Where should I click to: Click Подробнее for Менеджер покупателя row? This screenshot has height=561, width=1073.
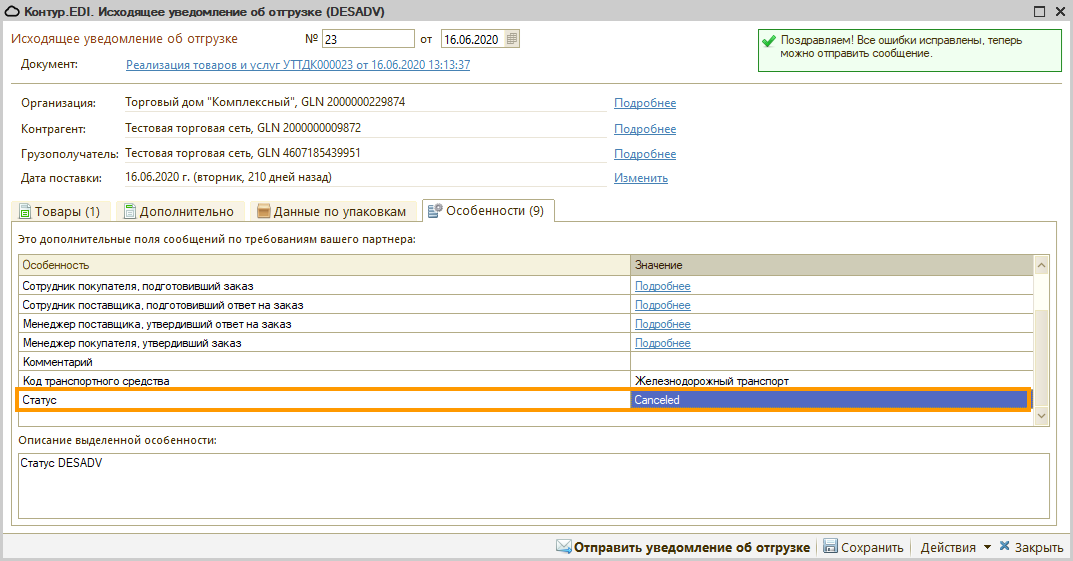coord(663,343)
